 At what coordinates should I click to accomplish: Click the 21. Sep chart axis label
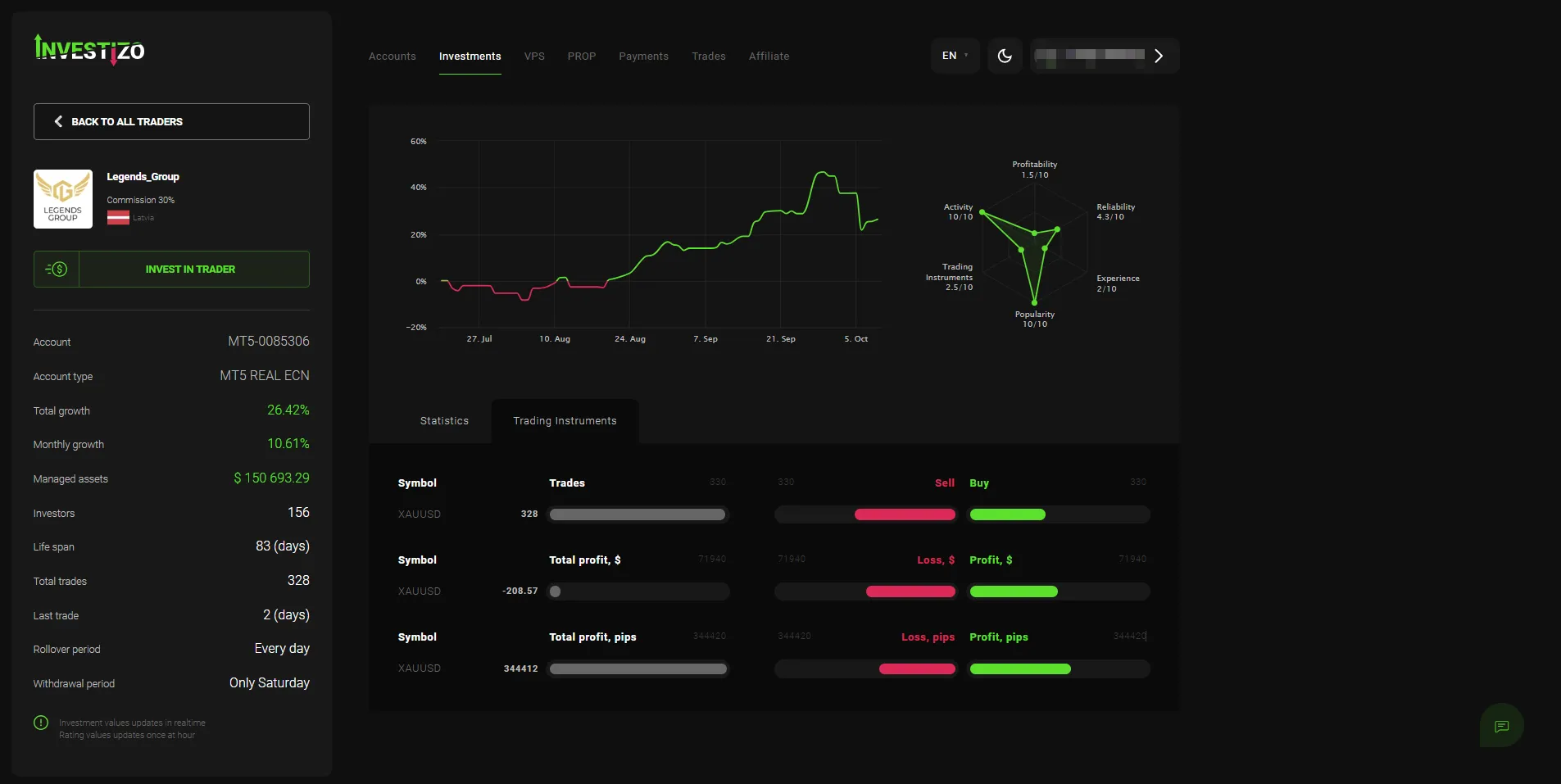[x=781, y=339]
